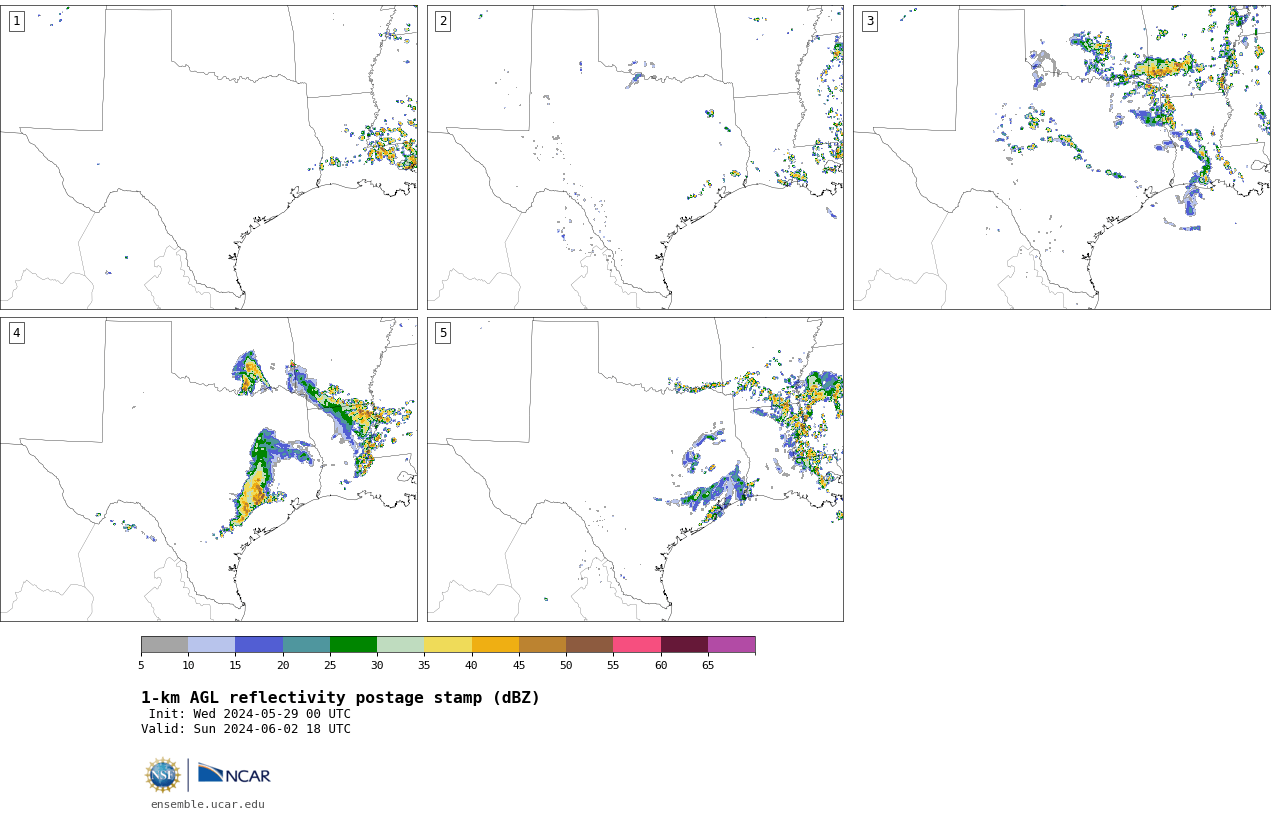Click the NSF logo
The width and height of the screenshot is (1280, 815).
point(163,775)
